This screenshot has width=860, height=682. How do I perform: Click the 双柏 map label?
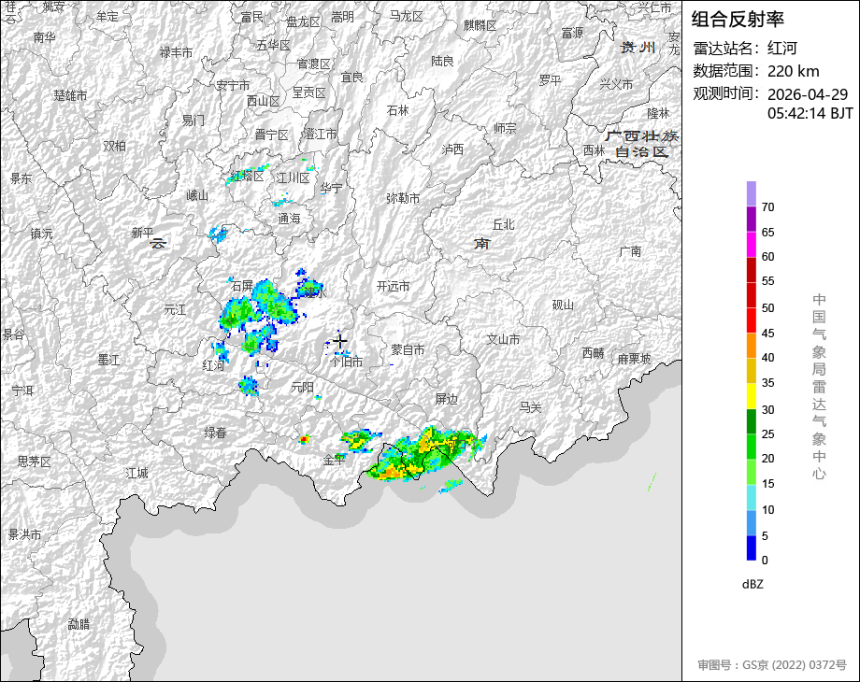click(115, 145)
